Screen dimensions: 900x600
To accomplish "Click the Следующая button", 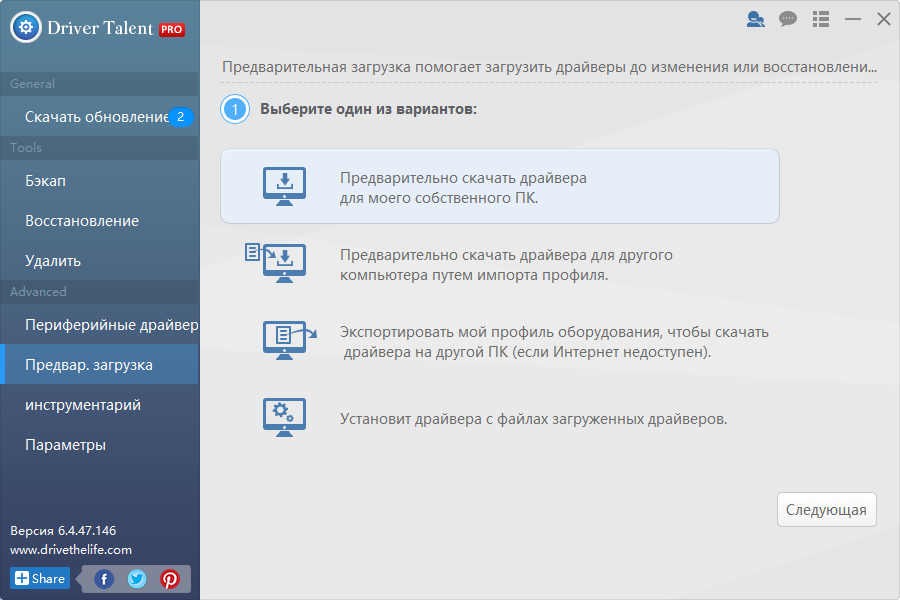I will [827, 509].
